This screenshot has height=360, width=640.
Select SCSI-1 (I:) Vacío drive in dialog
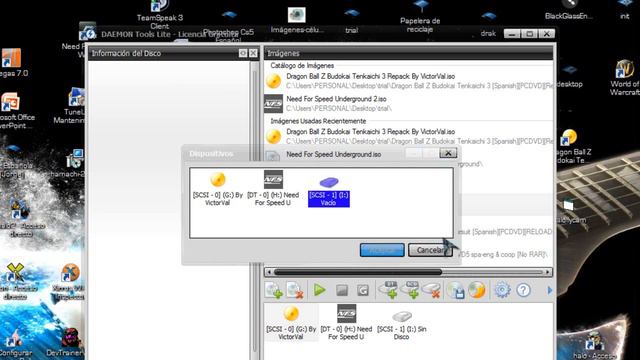[x=329, y=192]
